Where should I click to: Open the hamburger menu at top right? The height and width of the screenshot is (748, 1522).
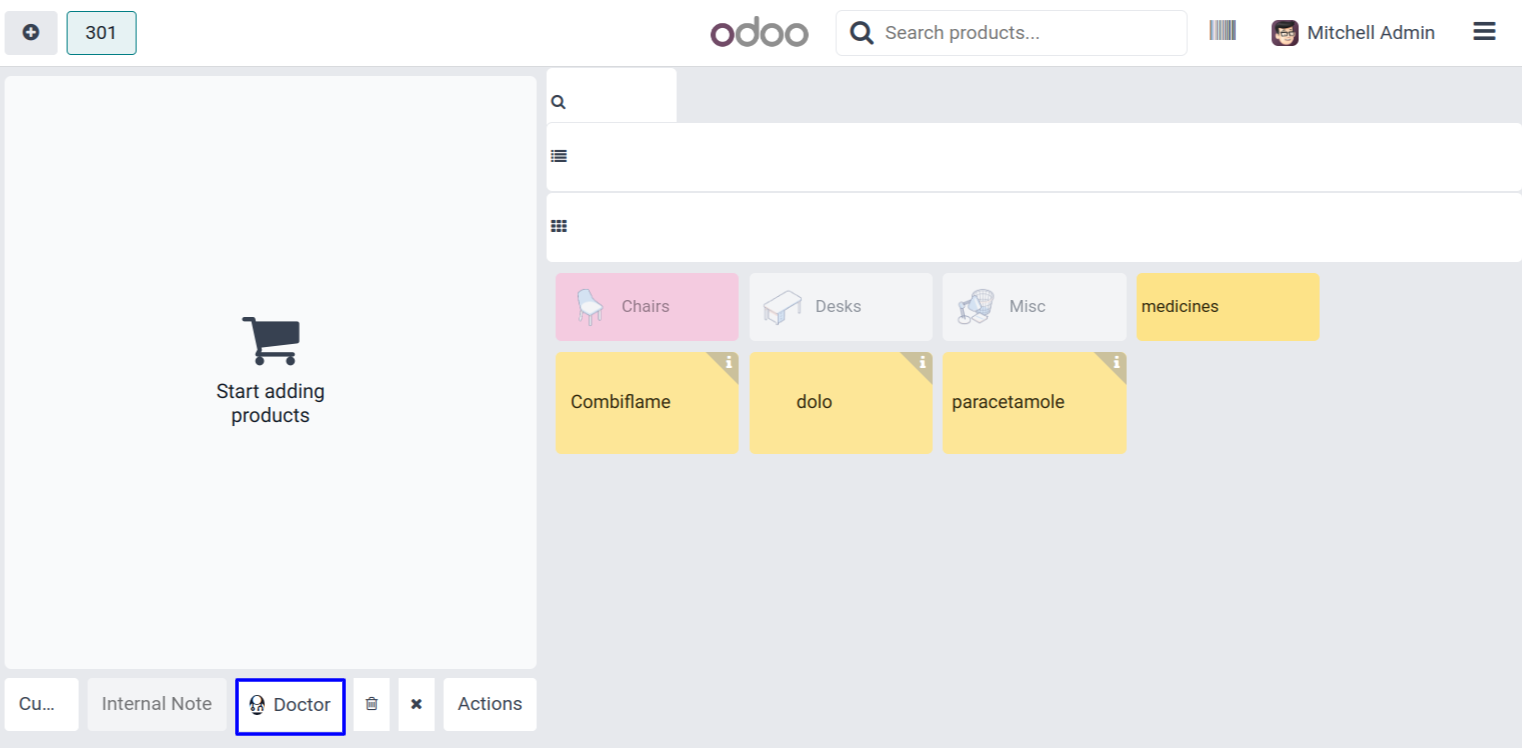coord(1484,32)
